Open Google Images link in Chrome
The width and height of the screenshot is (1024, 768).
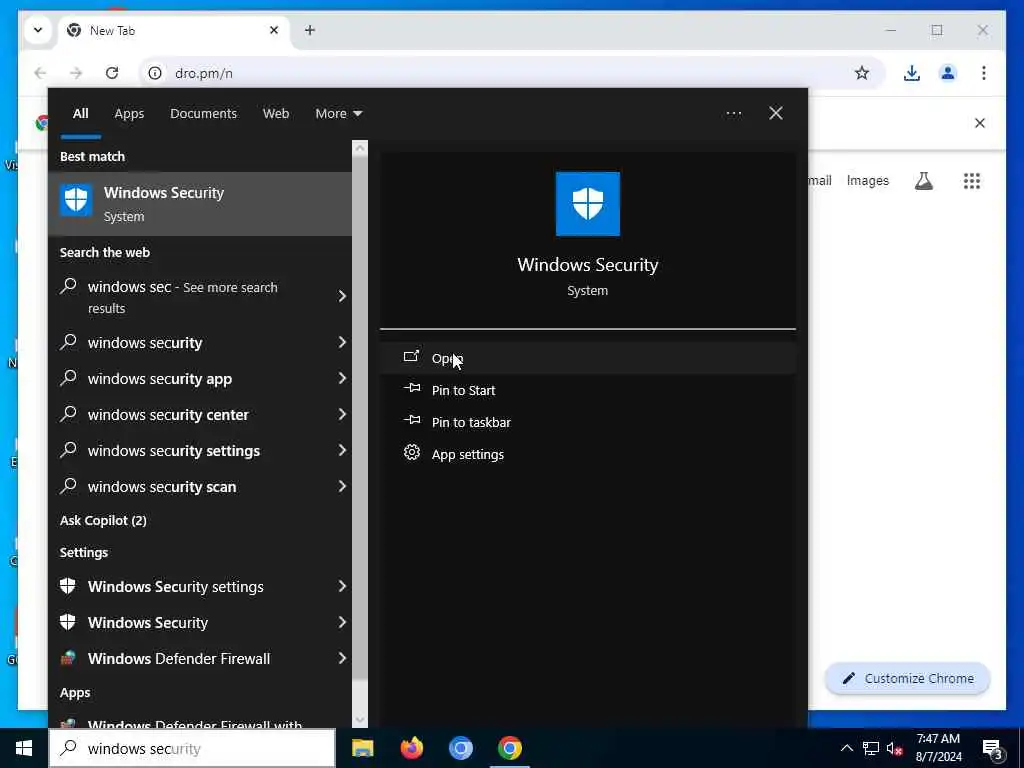click(867, 181)
